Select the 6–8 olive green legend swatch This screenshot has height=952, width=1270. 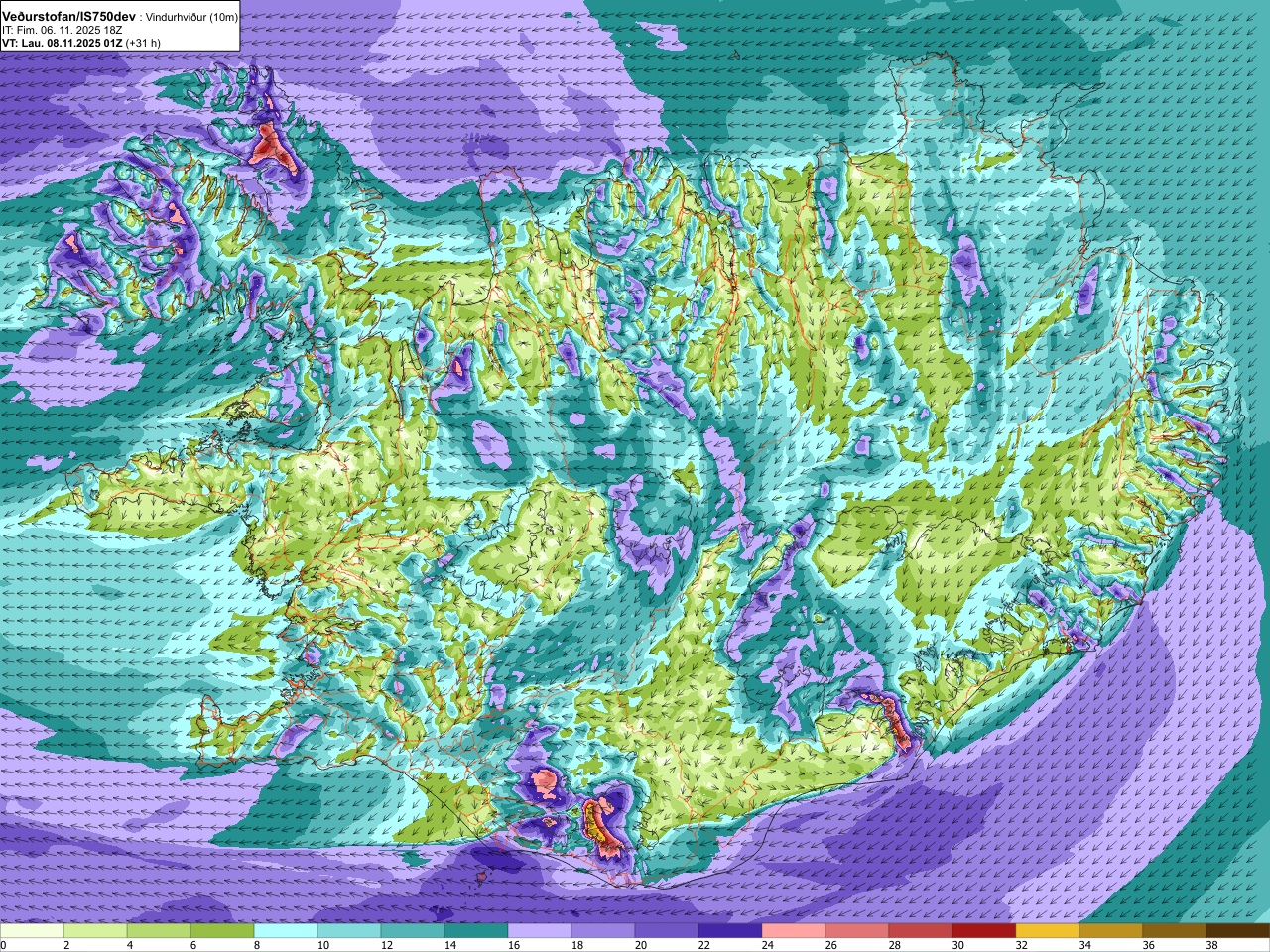pyautogui.click(x=222, y=931)
